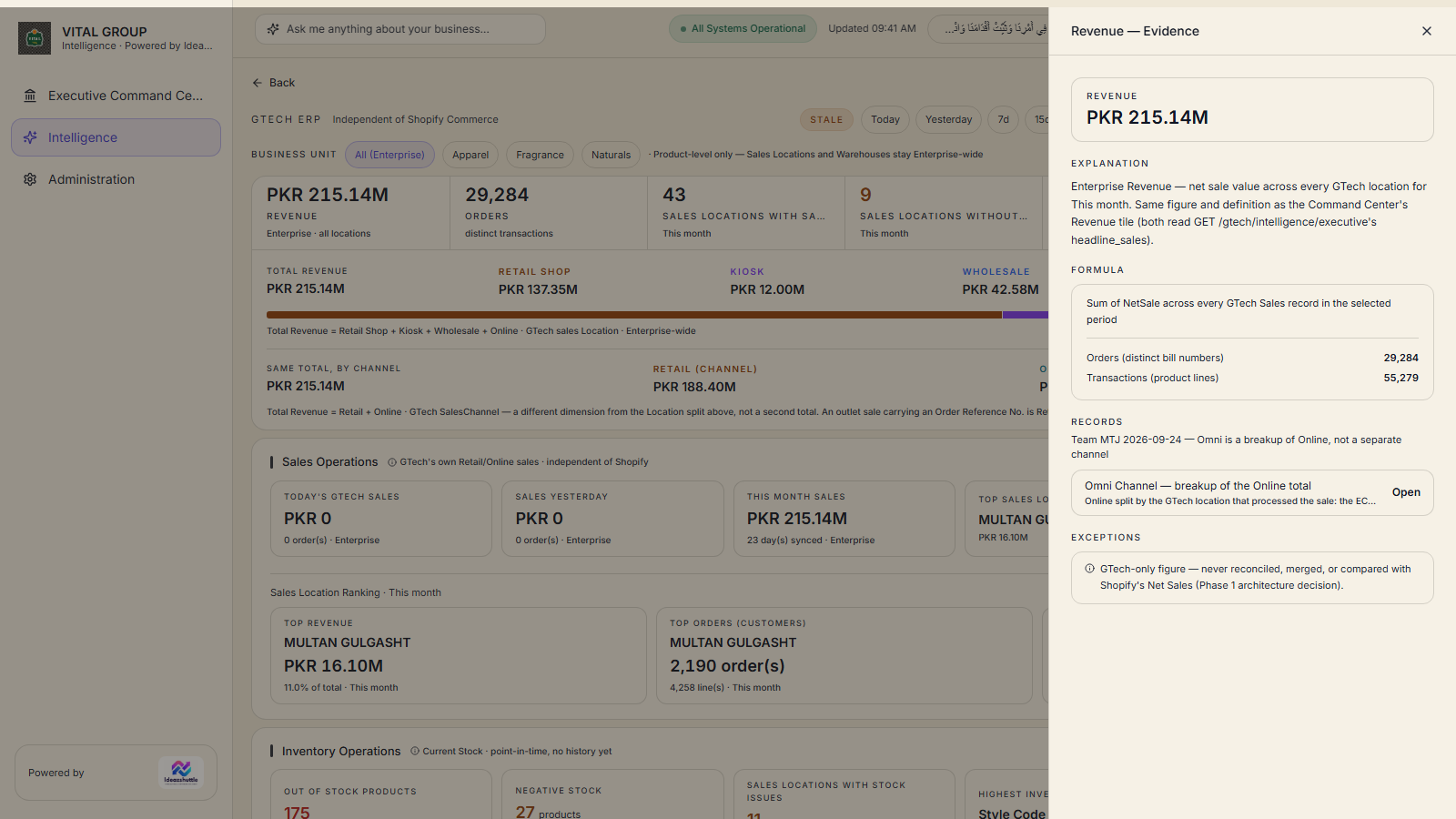Open the Intelligence section
Screen dimensions: 1456x819
tap(116, 137)
